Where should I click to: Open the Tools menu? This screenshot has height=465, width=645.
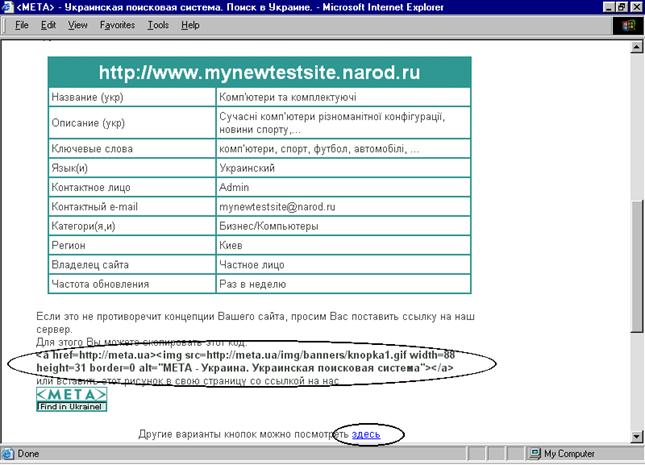click(x=158, y=25)
